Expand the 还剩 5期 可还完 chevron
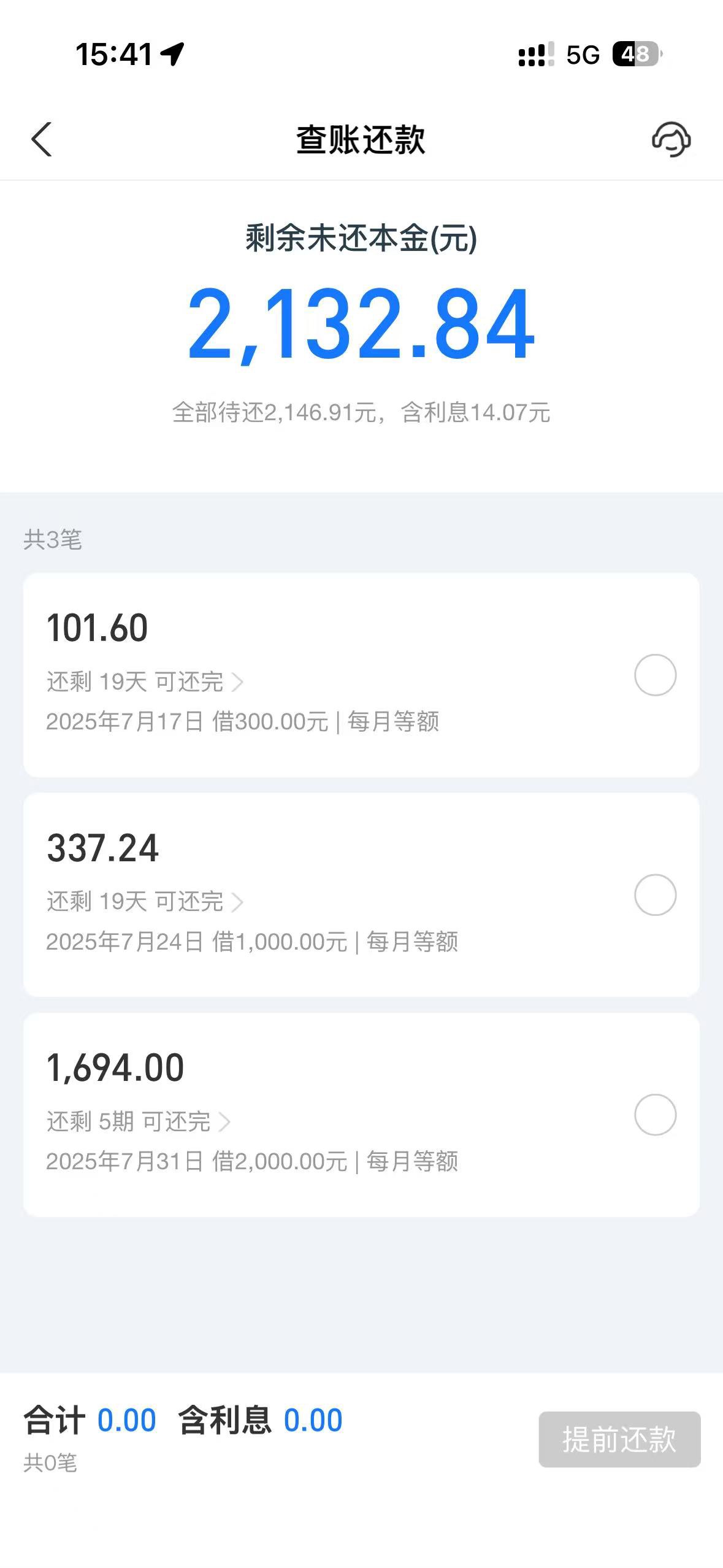723x1568 pixels. click(x=224, y=1121)
